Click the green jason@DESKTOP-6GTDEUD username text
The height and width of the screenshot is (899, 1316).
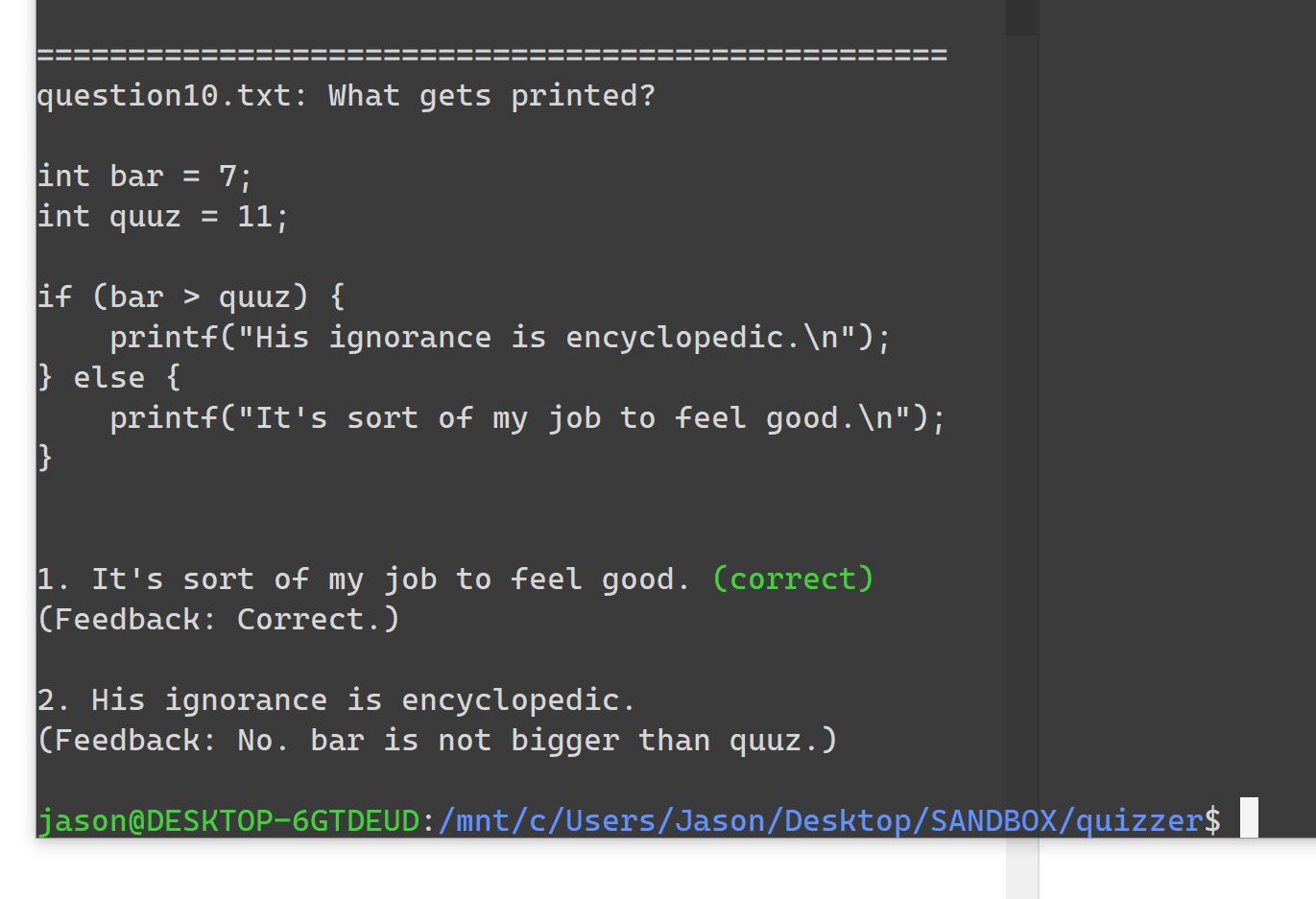click(228, 821)
